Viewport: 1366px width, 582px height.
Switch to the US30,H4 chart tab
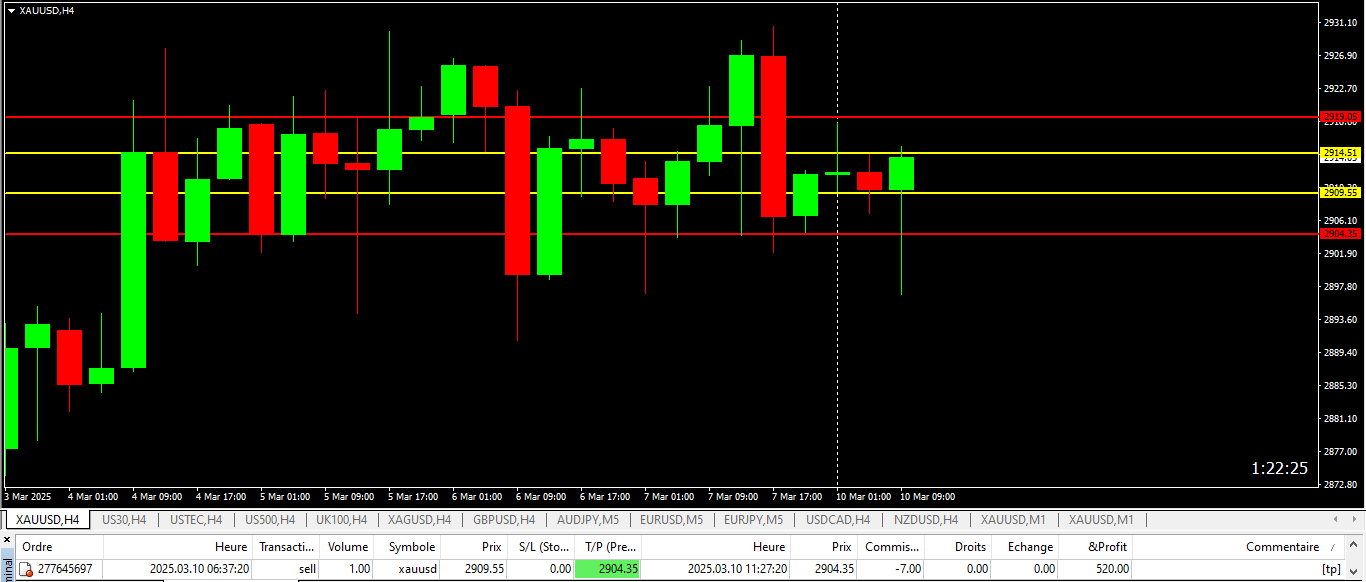124,520
